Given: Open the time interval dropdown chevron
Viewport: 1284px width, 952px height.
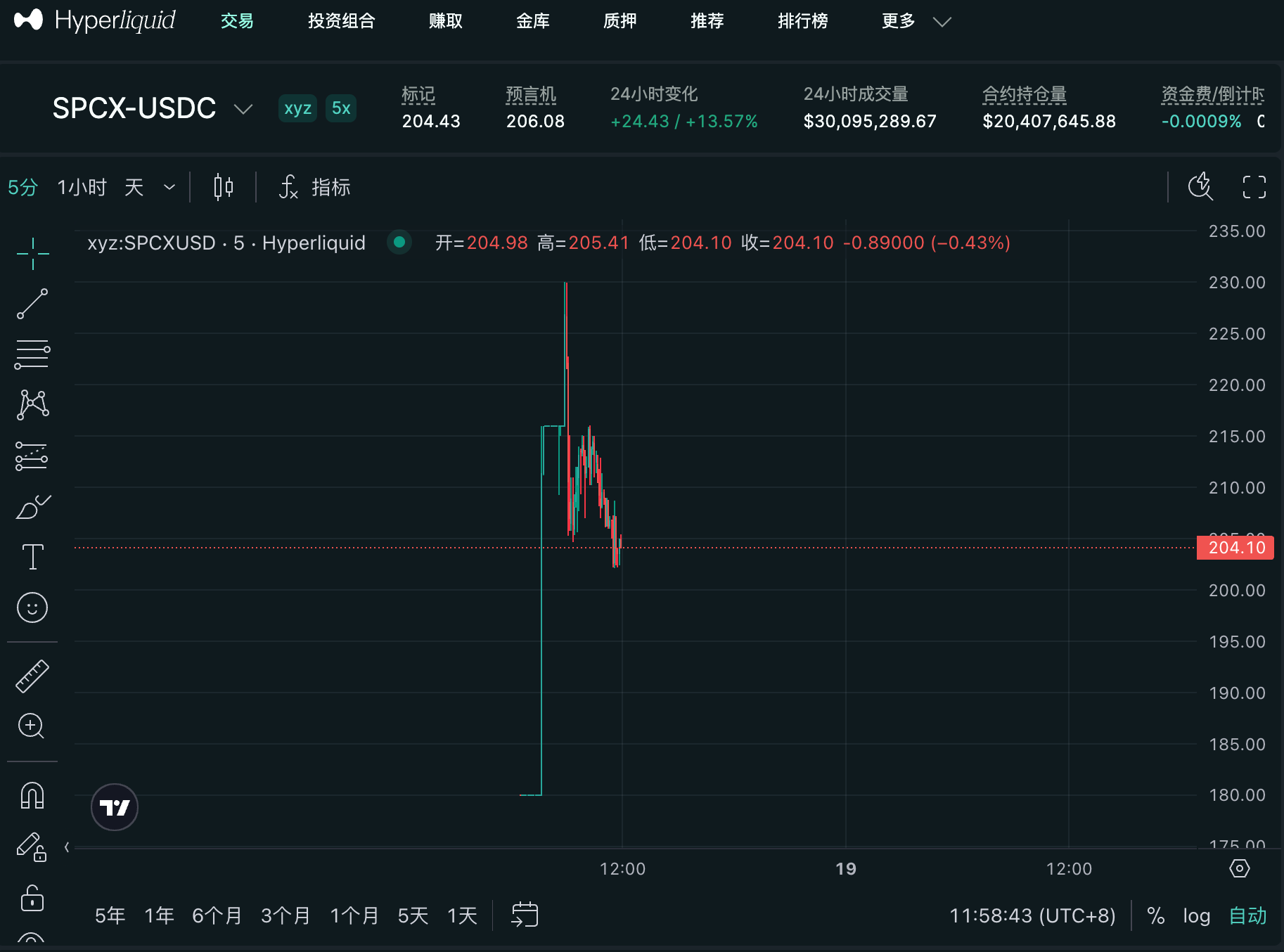Looking at the screenshot, I should pyautogui.click(x=169, y=187).
